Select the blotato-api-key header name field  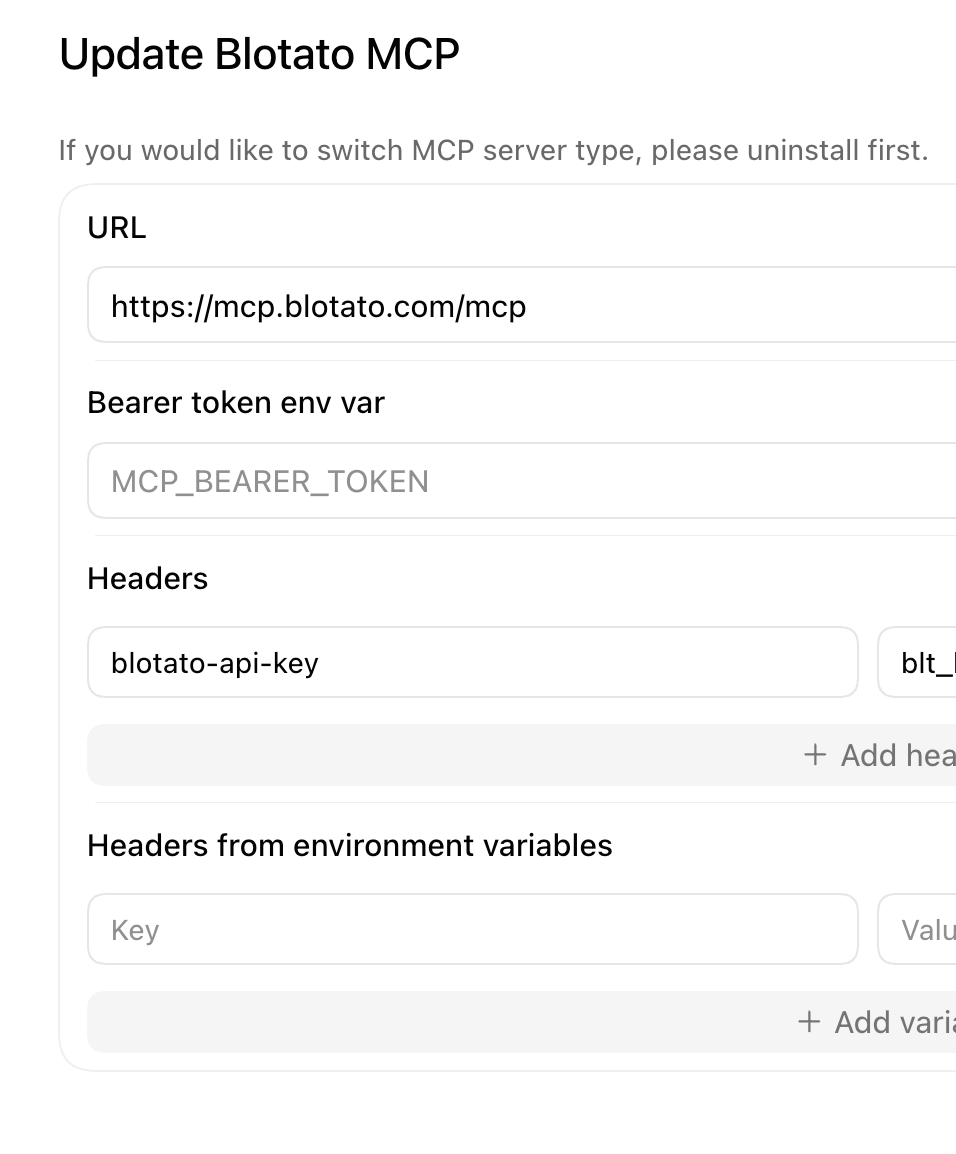pyautogui.click(x=472, y=662)
